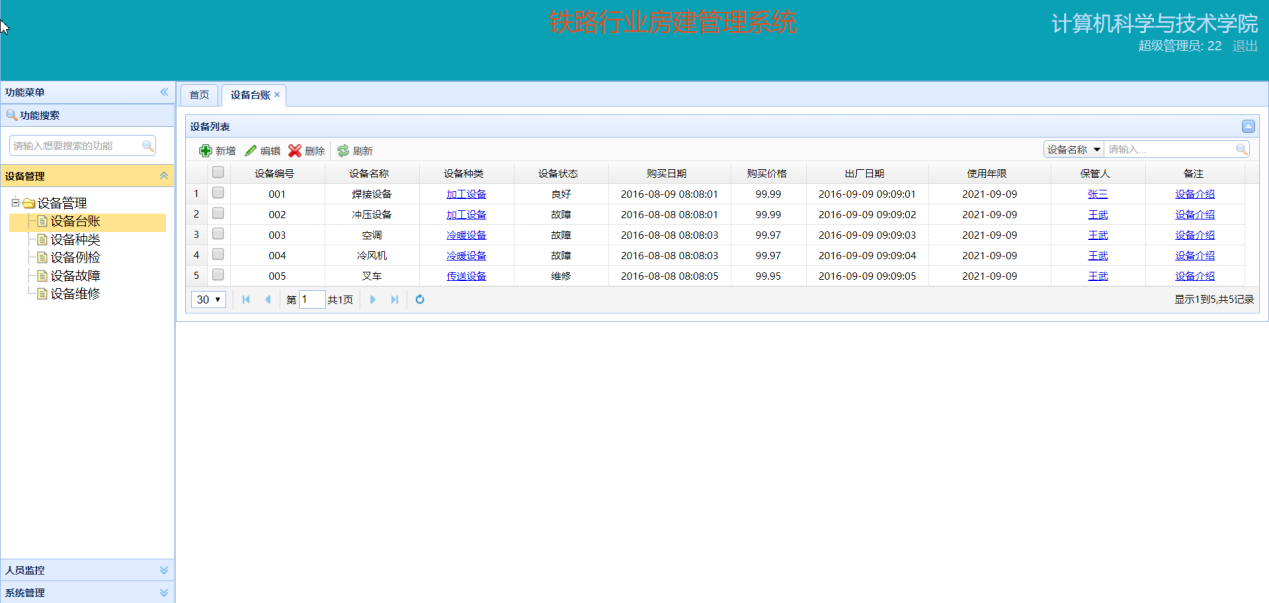Click the 编辑 pencil edit icon
1269x603 pixels.
[251, 151]
